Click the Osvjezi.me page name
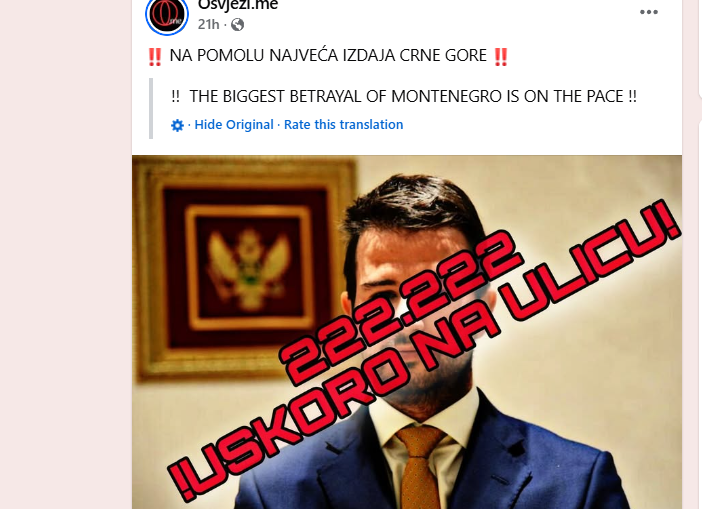This screenshot has height=509, width=702. point(238,5)
